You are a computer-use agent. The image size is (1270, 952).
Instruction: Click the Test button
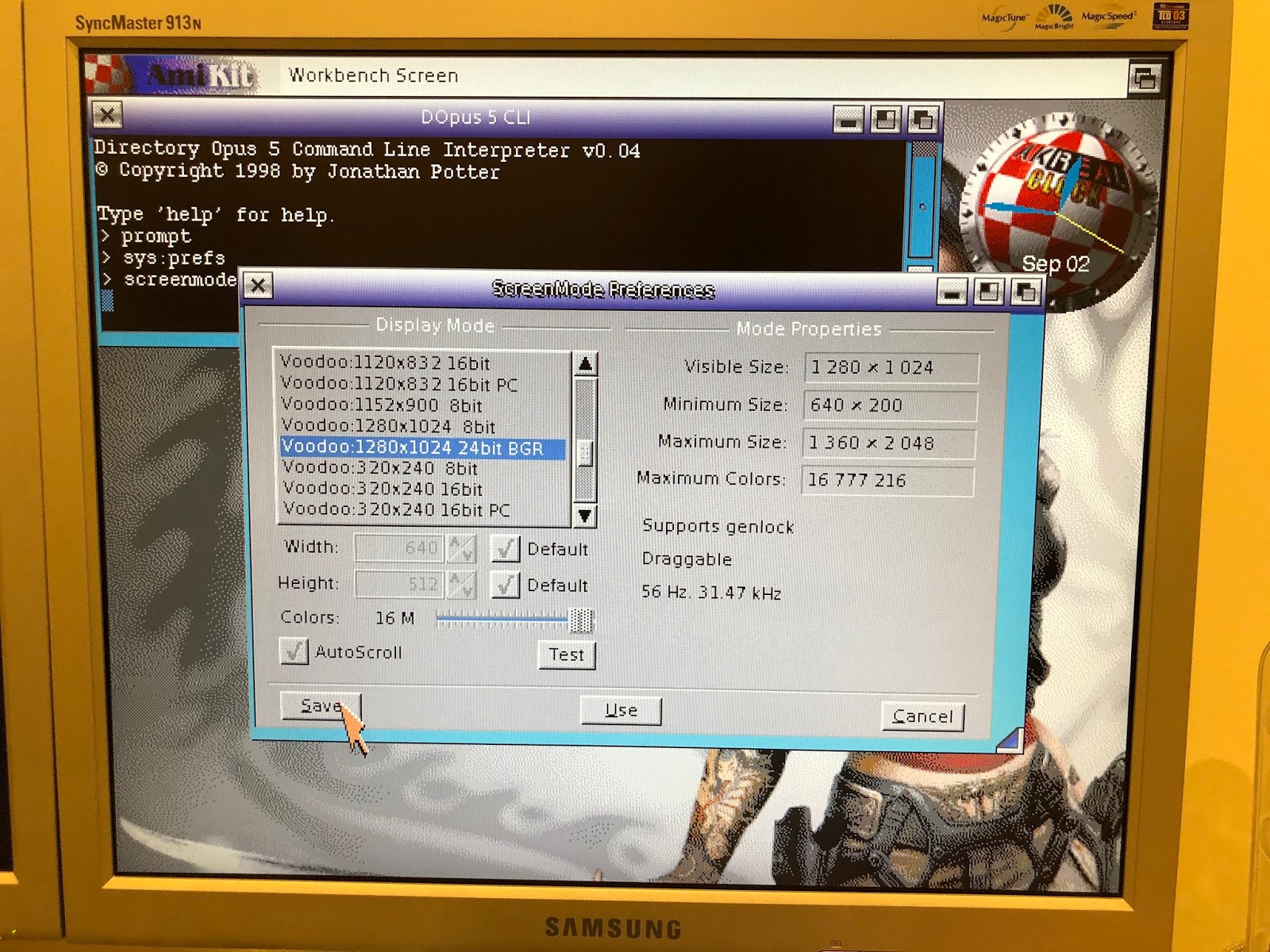pos(567,654)
